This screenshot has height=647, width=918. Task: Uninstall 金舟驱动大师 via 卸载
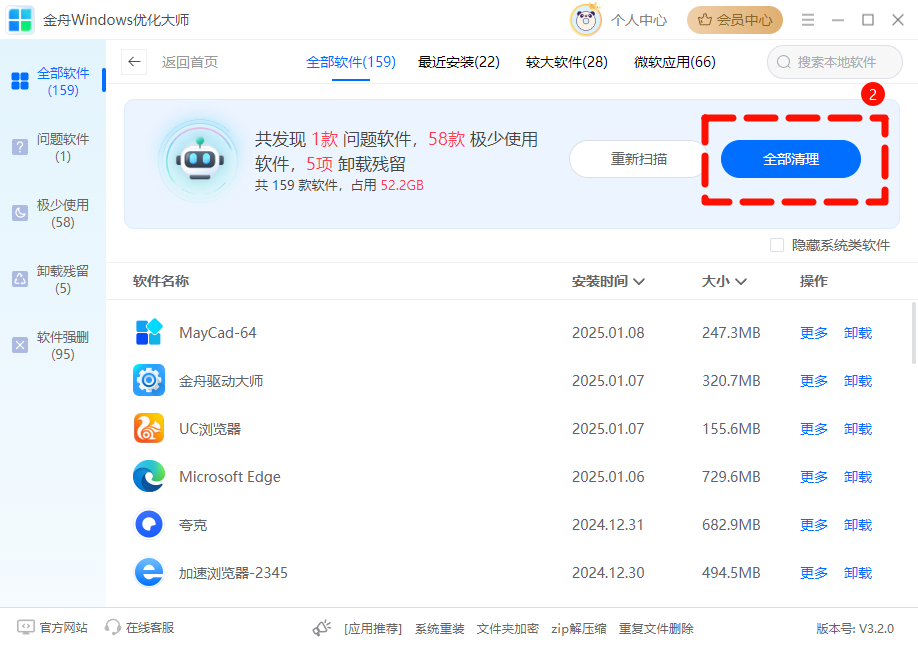click(x=858, y=381)
